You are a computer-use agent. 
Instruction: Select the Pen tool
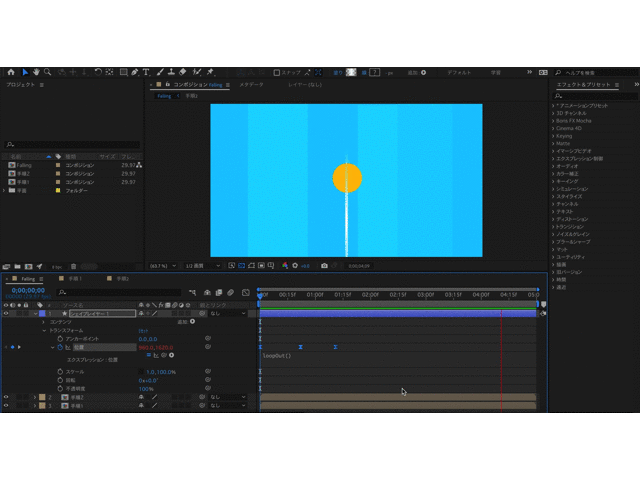[x=135, y=72]
